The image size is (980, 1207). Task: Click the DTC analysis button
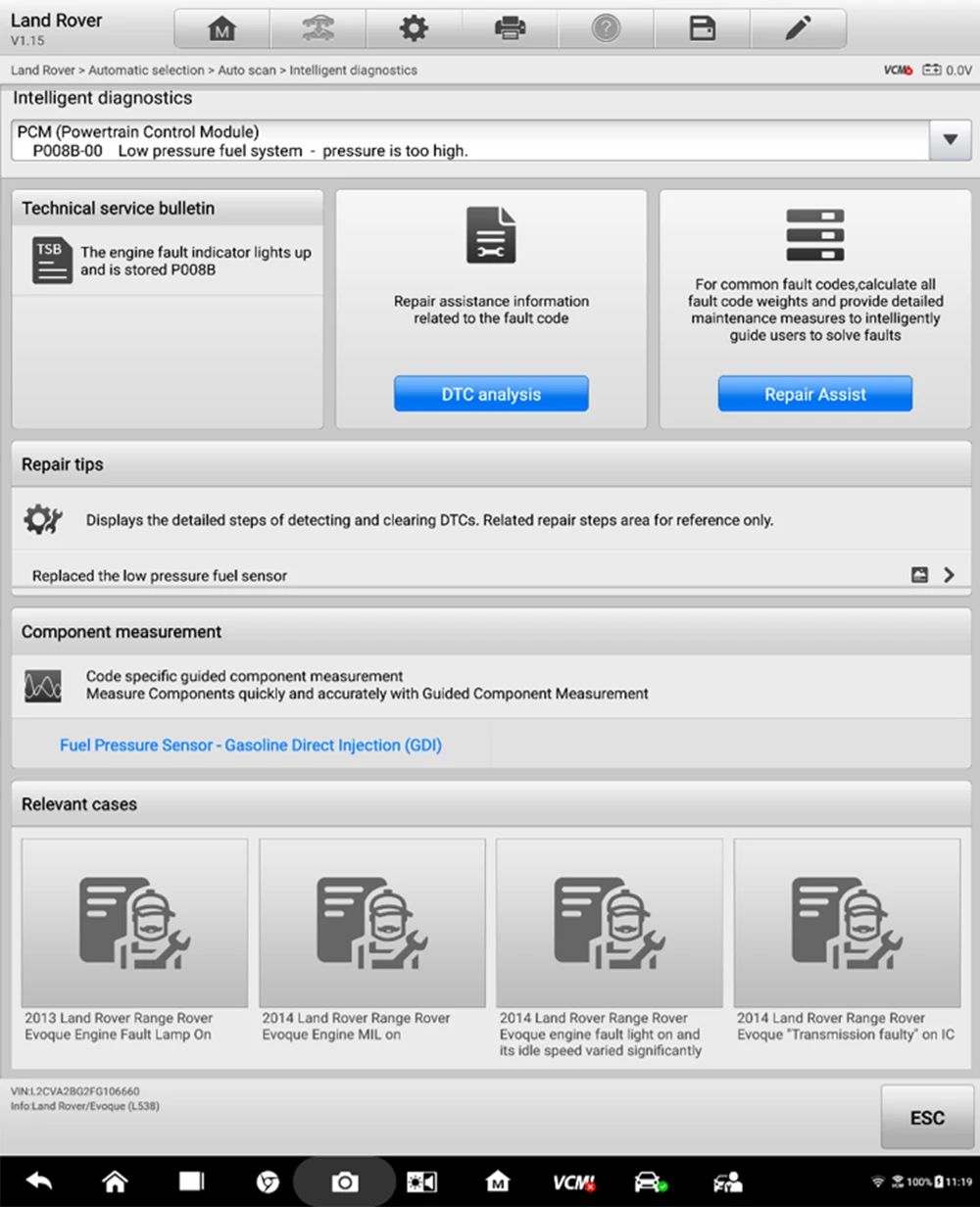click(491, 394)
